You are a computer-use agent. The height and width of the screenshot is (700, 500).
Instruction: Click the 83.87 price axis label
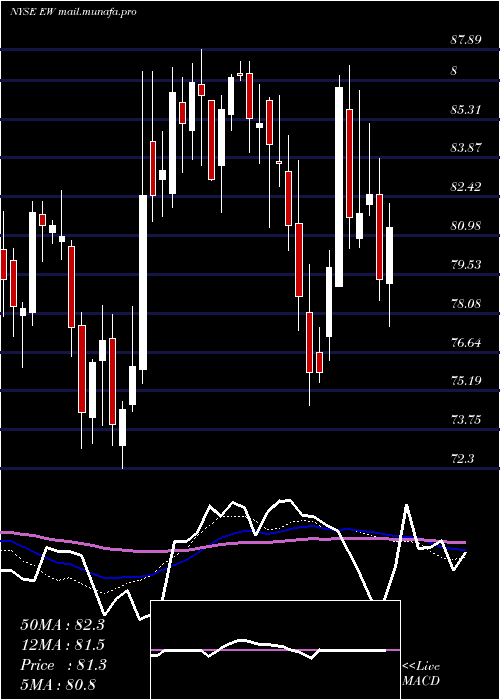click(x=466, y=148)
